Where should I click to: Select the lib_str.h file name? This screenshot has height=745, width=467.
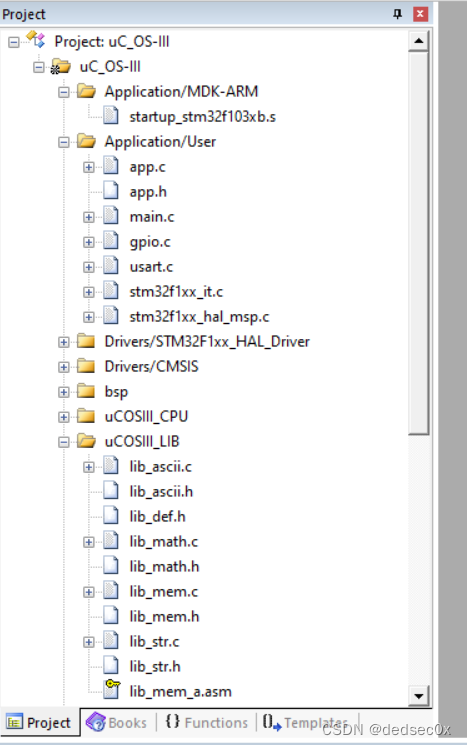155,666
